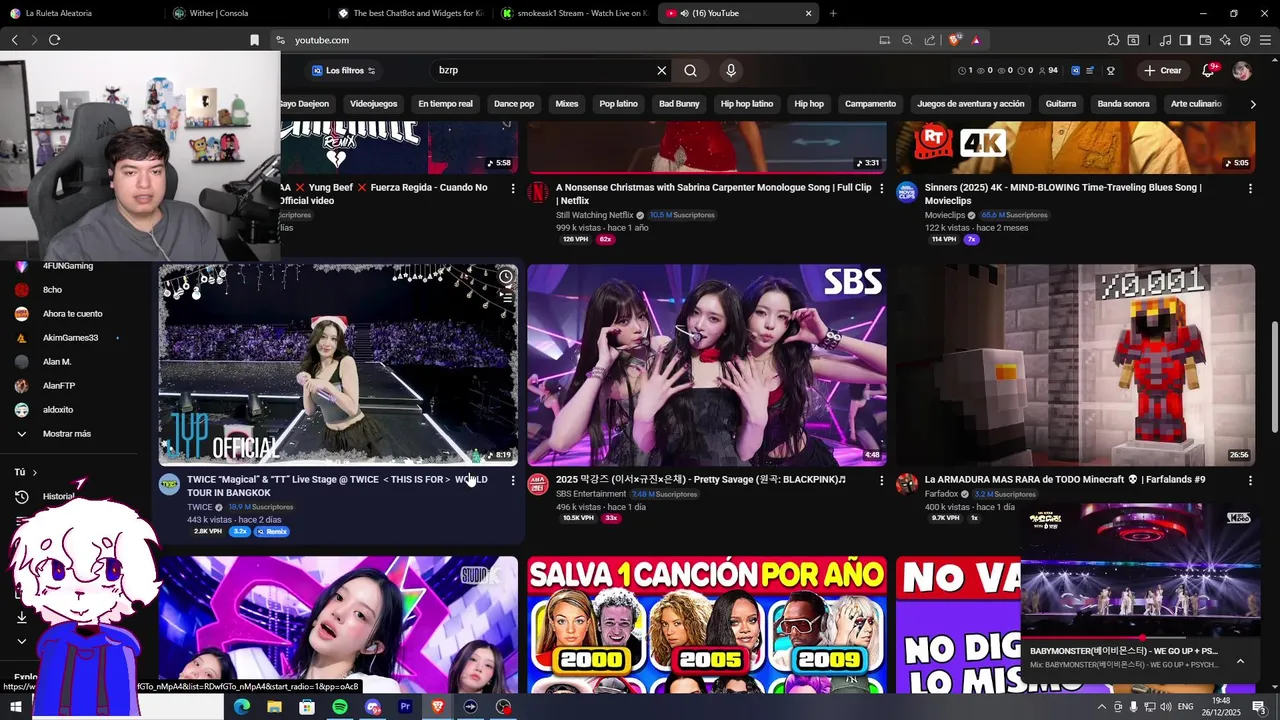This screenshot has height=720, width=1280.
Task: Open Ahora te cuento channel
Action: tap(72, 314)
